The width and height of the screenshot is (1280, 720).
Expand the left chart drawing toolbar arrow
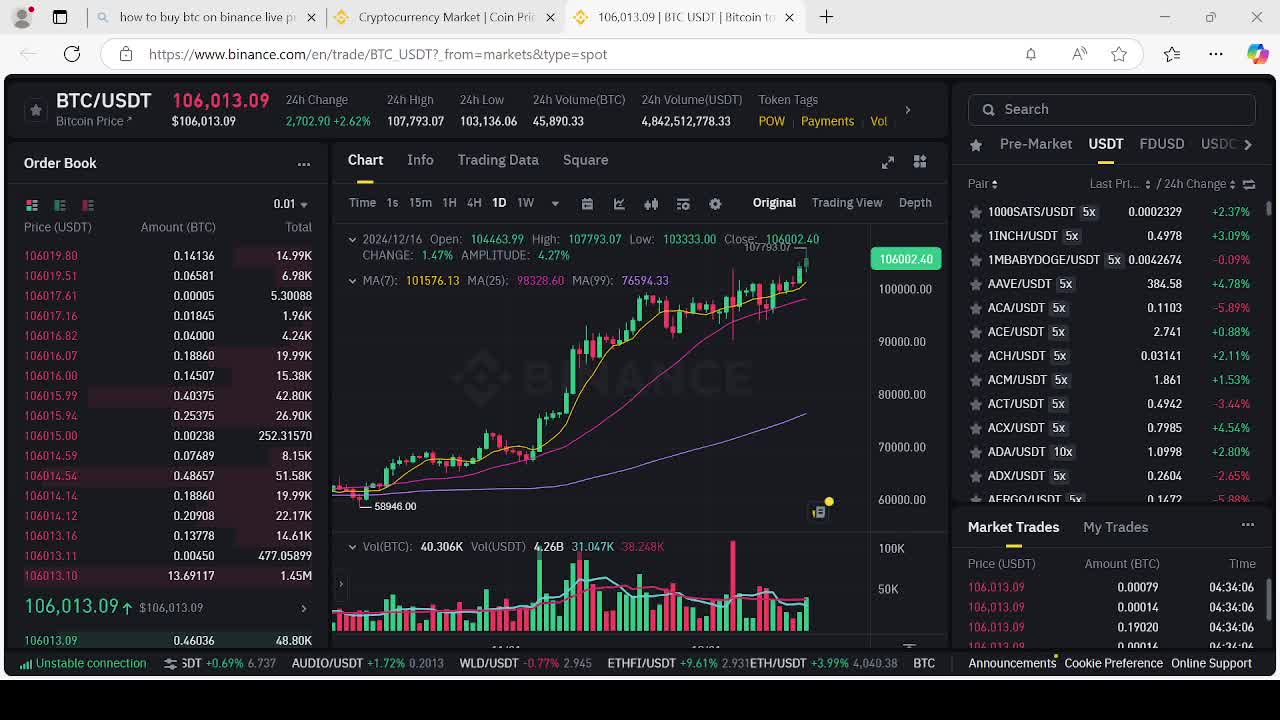point(340,584)
